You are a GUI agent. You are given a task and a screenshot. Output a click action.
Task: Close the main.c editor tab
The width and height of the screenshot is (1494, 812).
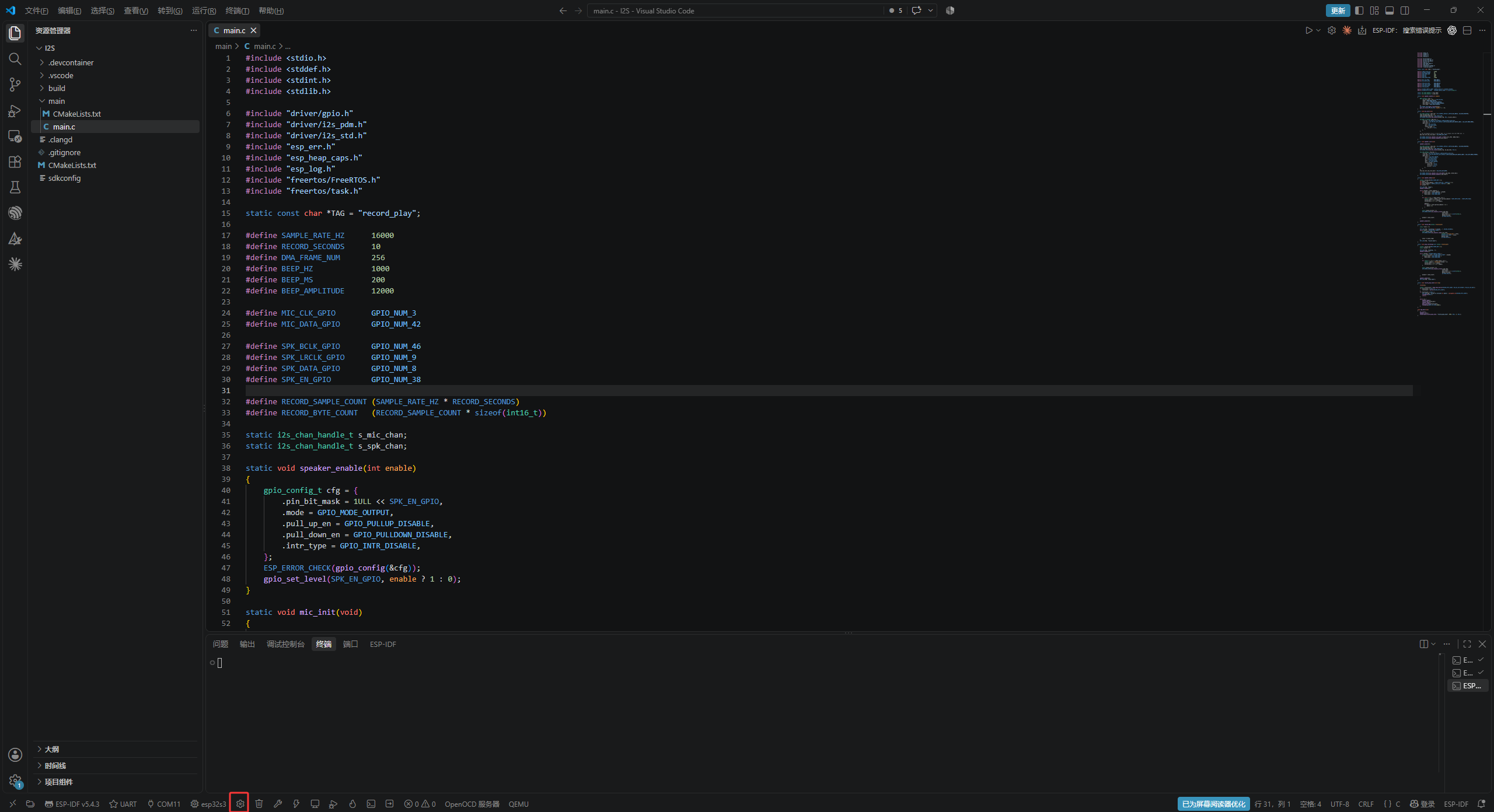click(253, 30)
